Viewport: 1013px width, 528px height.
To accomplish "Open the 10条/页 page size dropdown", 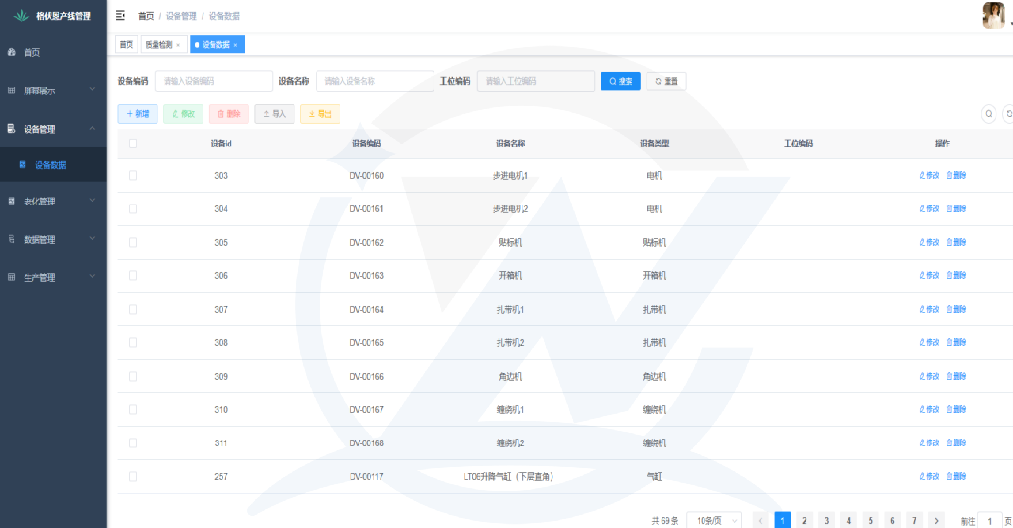I will [x=714, y=520].
